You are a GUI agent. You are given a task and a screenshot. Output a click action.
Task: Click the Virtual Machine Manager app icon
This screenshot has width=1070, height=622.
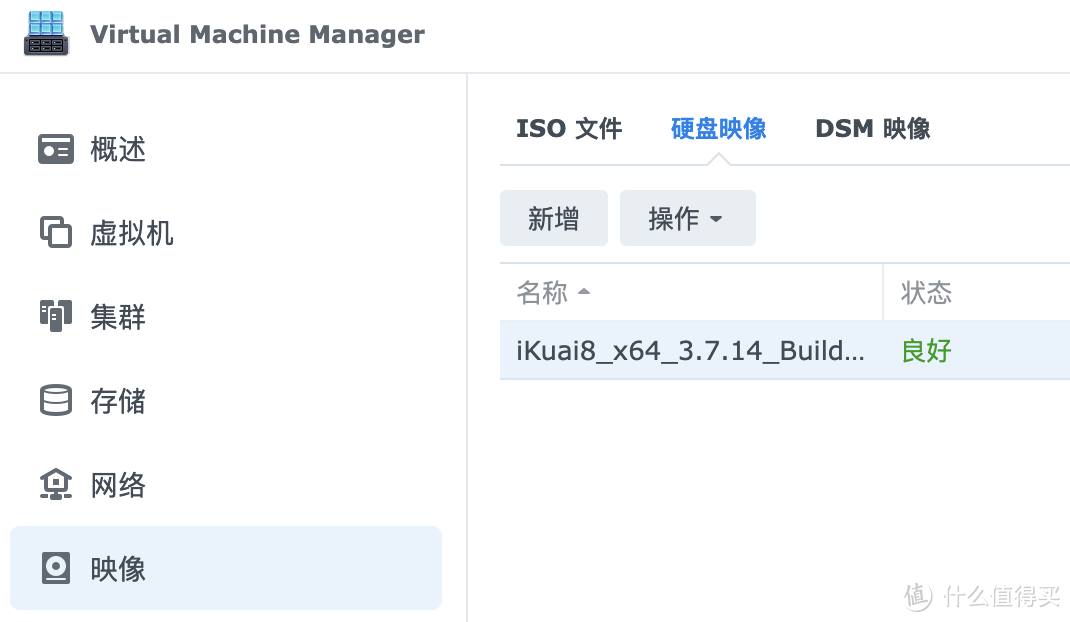point(46,34)
